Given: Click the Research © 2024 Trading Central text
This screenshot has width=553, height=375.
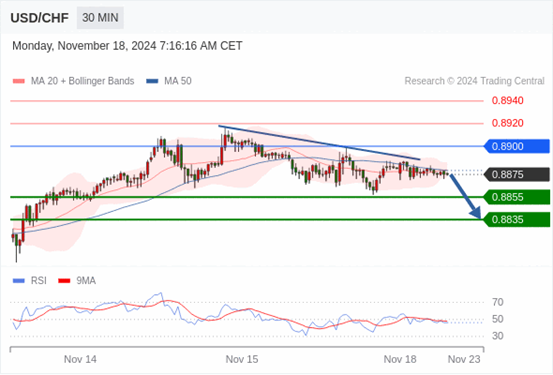Looking at the screenshot, I should point(474,81).
